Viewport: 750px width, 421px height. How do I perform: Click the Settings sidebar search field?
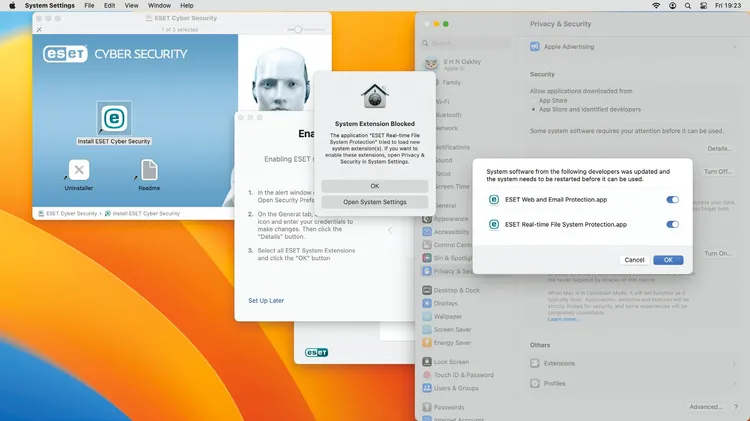click(466, 43)
